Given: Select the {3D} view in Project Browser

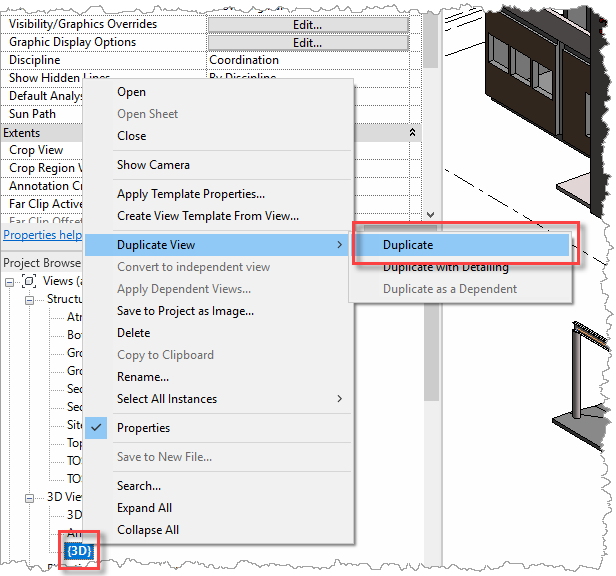Looking at the screenshot, I should [x=79, y=551].
